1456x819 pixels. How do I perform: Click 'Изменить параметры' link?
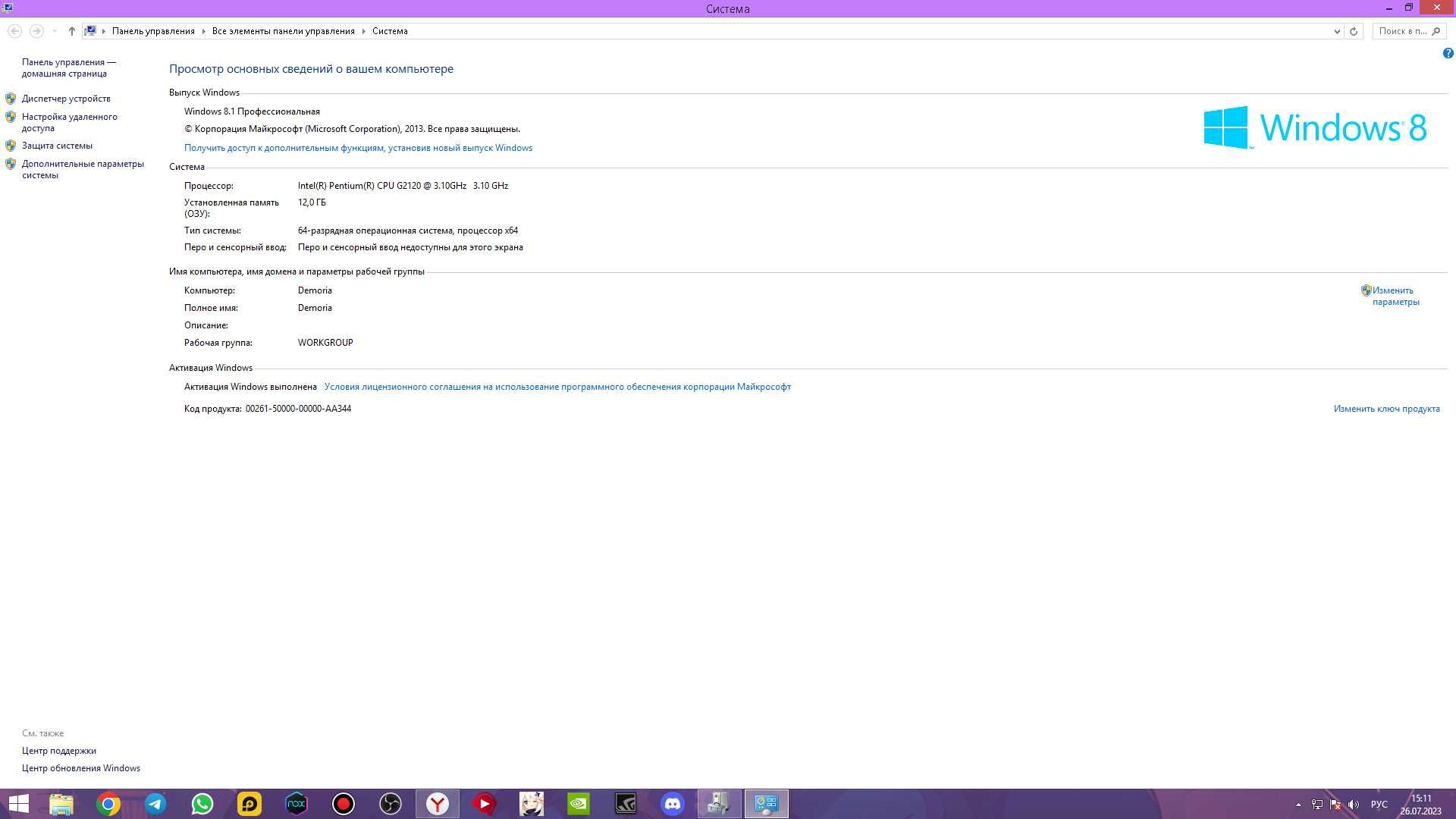coord(1395,296)
